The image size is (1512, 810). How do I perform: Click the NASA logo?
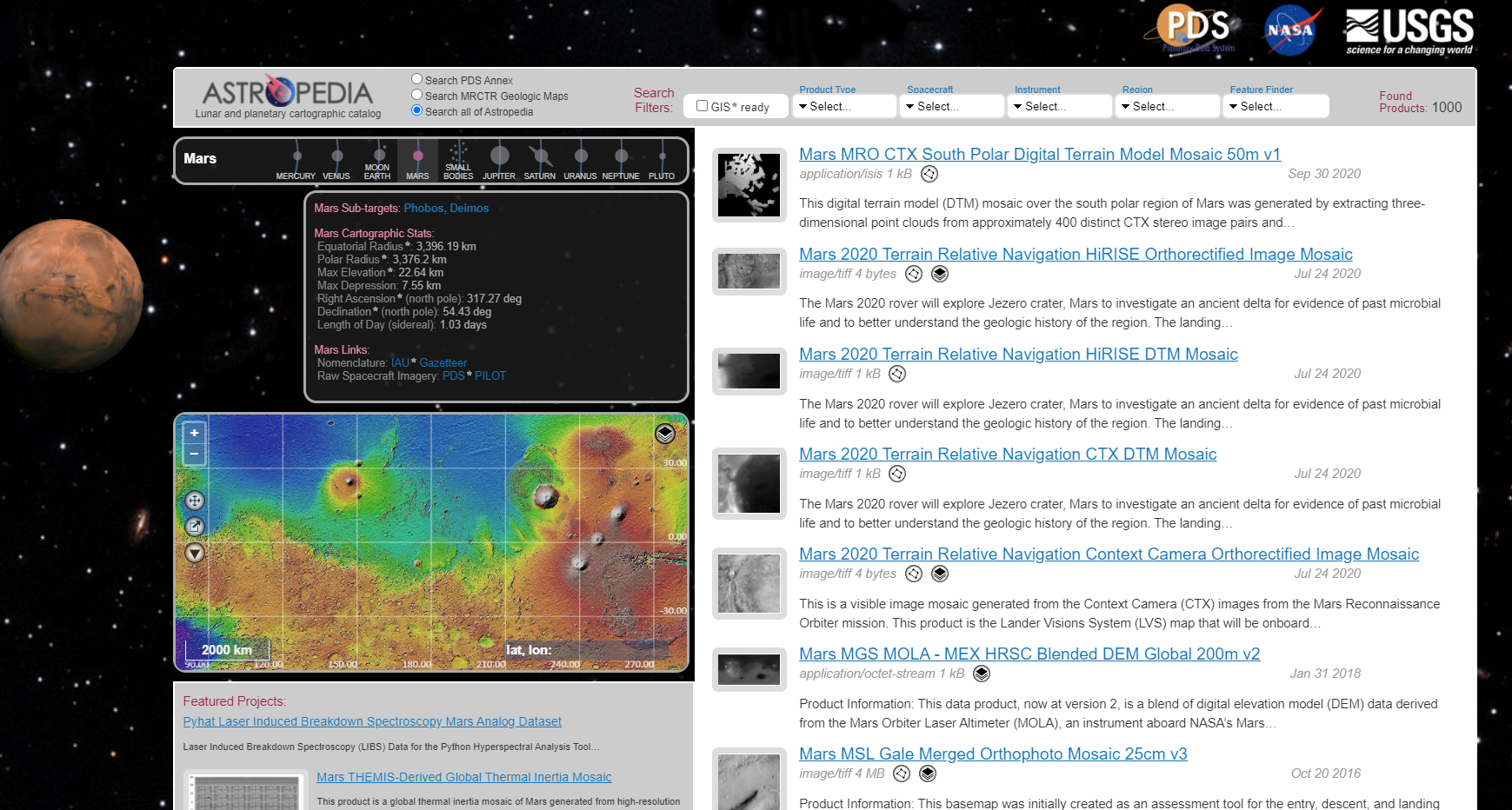point(1290,31)
